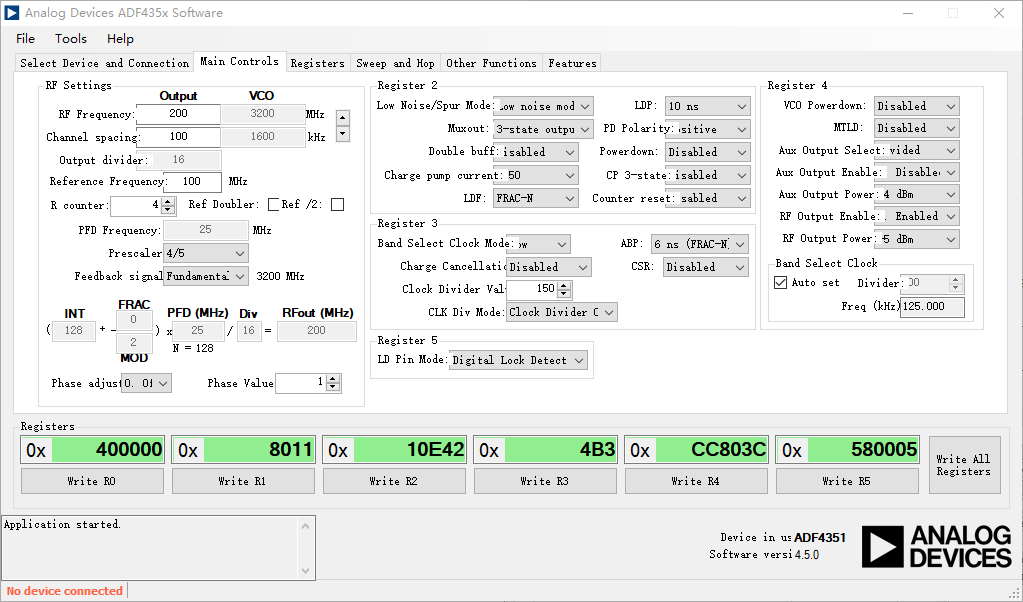The image size is (1023, 602).
Task: Open the Low Noise/Spur Mode dropdown
Action: [x=543, y=106]
